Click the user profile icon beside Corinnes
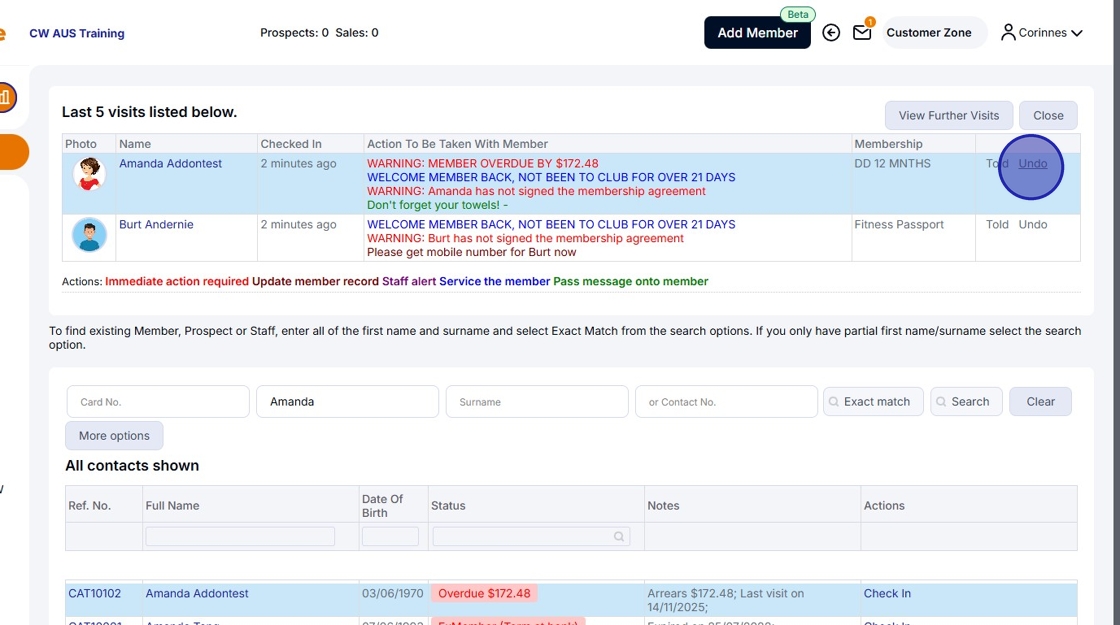1120x625 pixels. [x=1008, y=32]
